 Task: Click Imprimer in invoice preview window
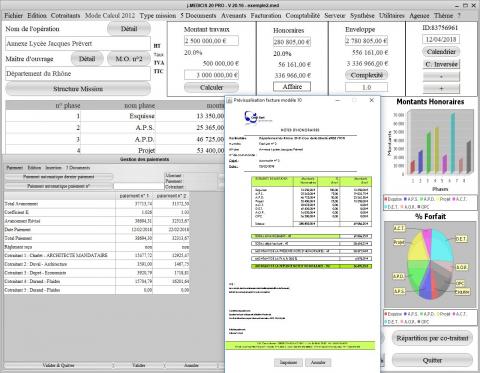tap(288, 362)
